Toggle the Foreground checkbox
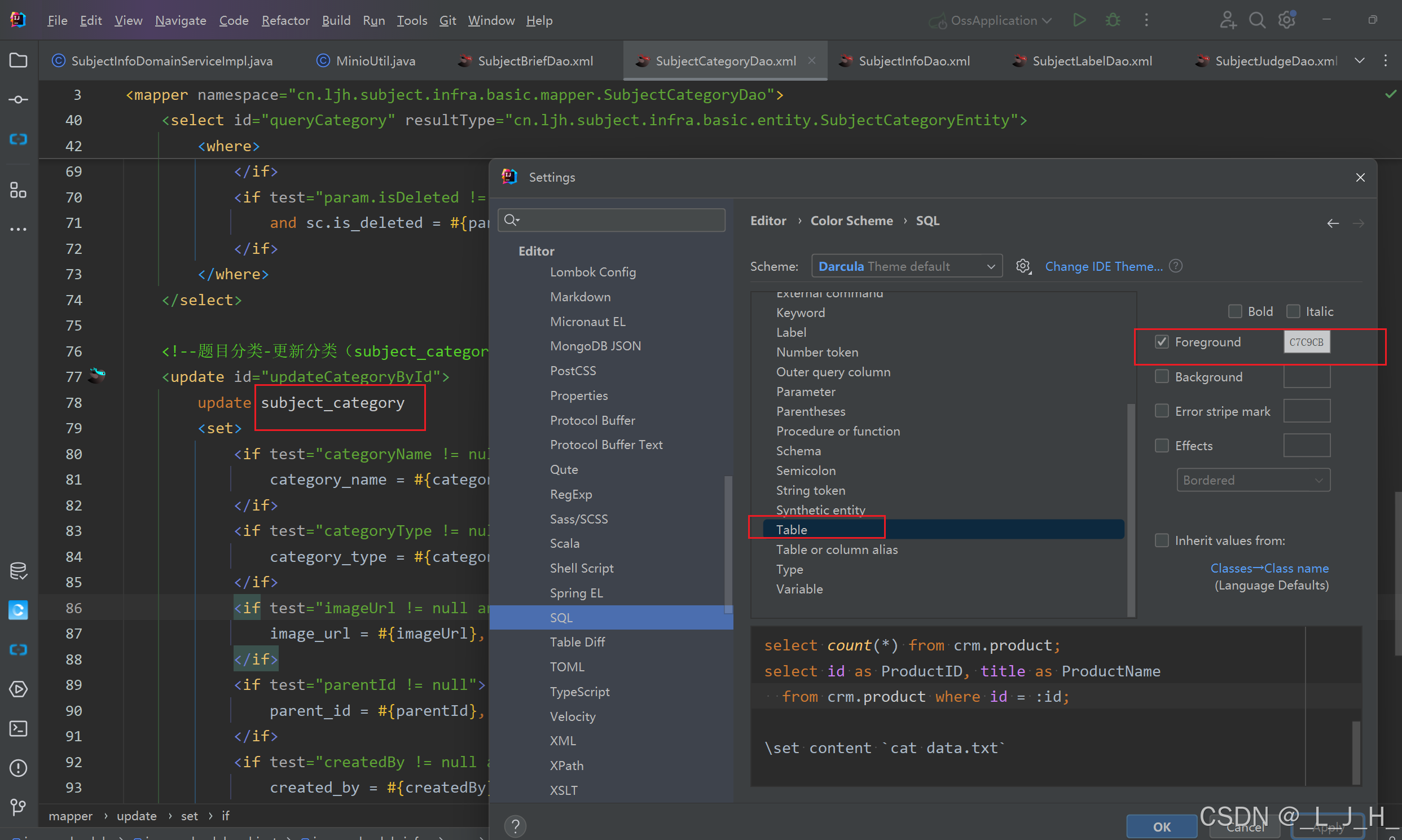The height and width of the screenshot is (840, 1402). point(1162,342)
